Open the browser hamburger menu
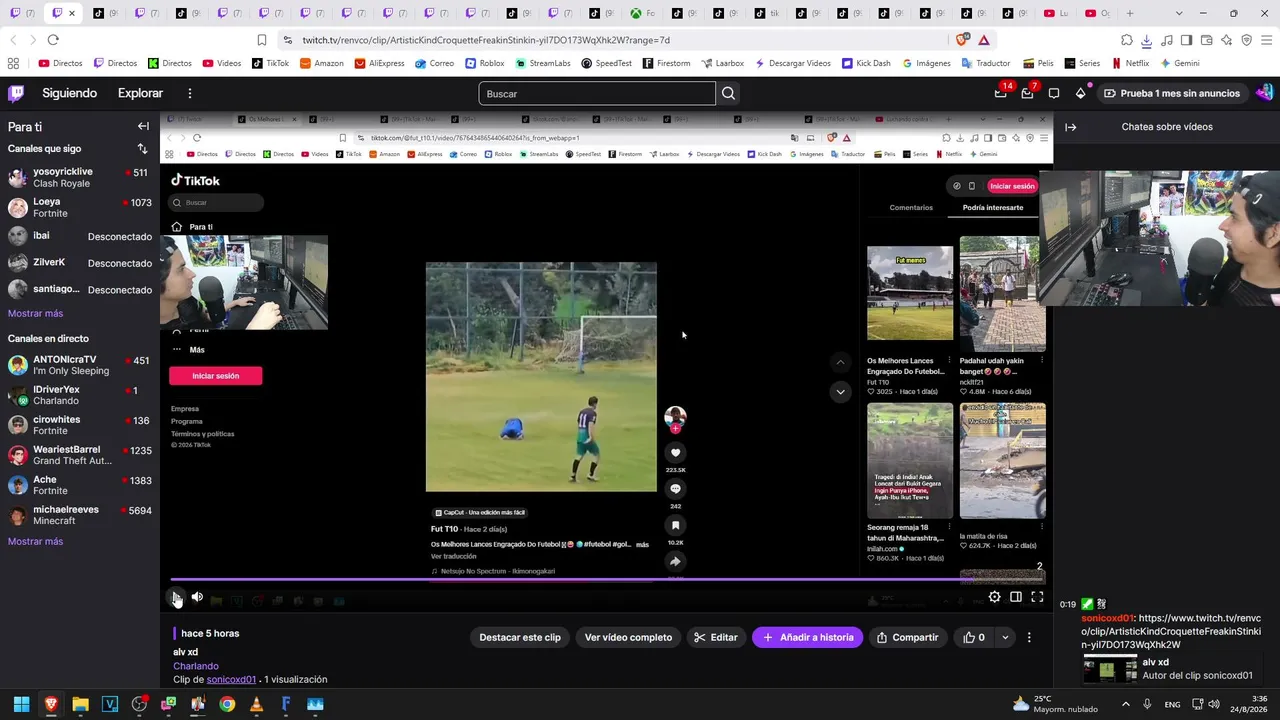This screenshot has height=720, width=1280. click(x=1267, y=40)
